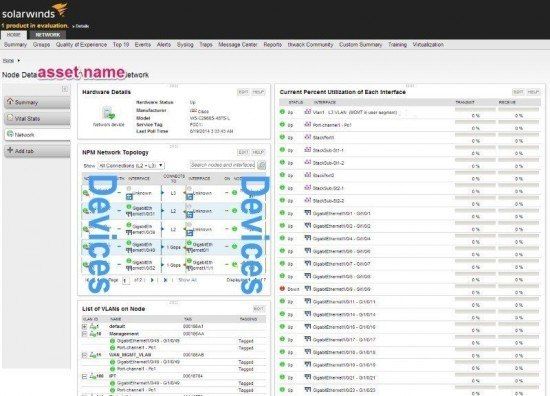Image resolution: width=550 pixels, height=396 pixels.
Task: Open Help for Percent Utilization panel
Action: point(533,92)
